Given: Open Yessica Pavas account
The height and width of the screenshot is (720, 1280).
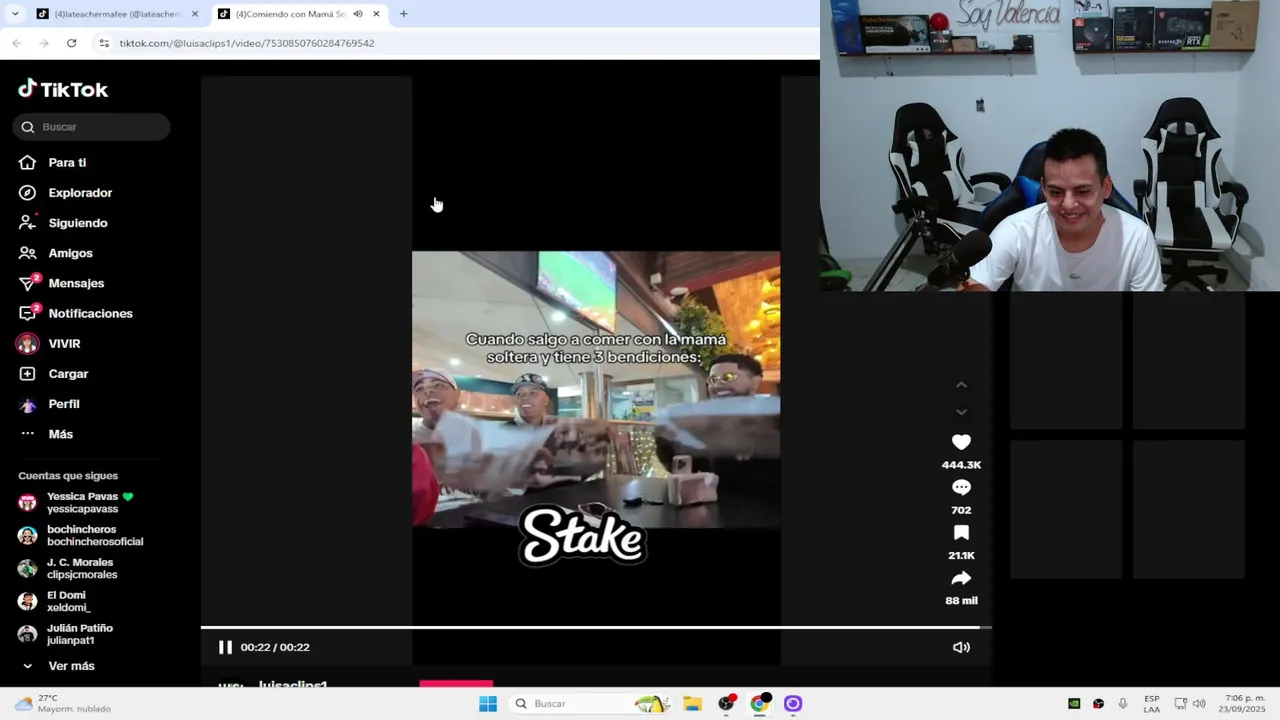Looking at the screenshot, I should point(85,502).
